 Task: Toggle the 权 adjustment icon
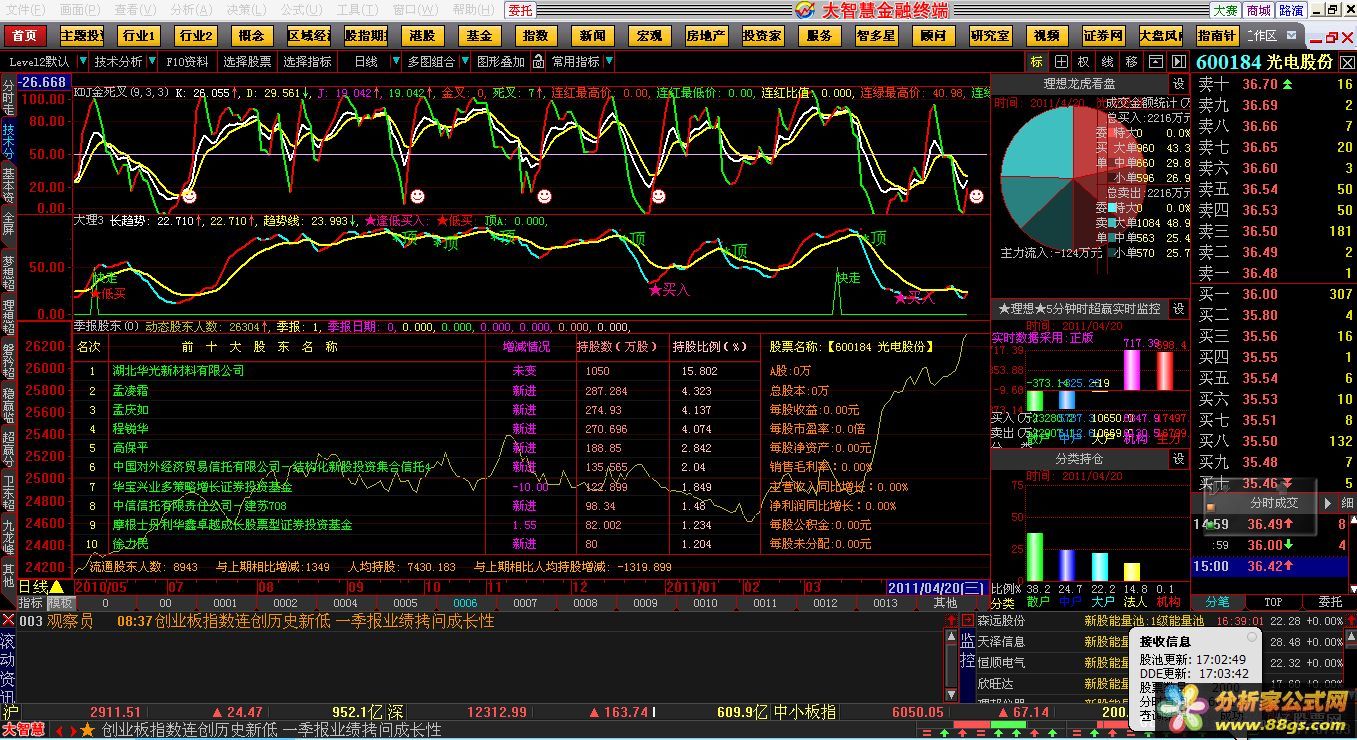1083,61
